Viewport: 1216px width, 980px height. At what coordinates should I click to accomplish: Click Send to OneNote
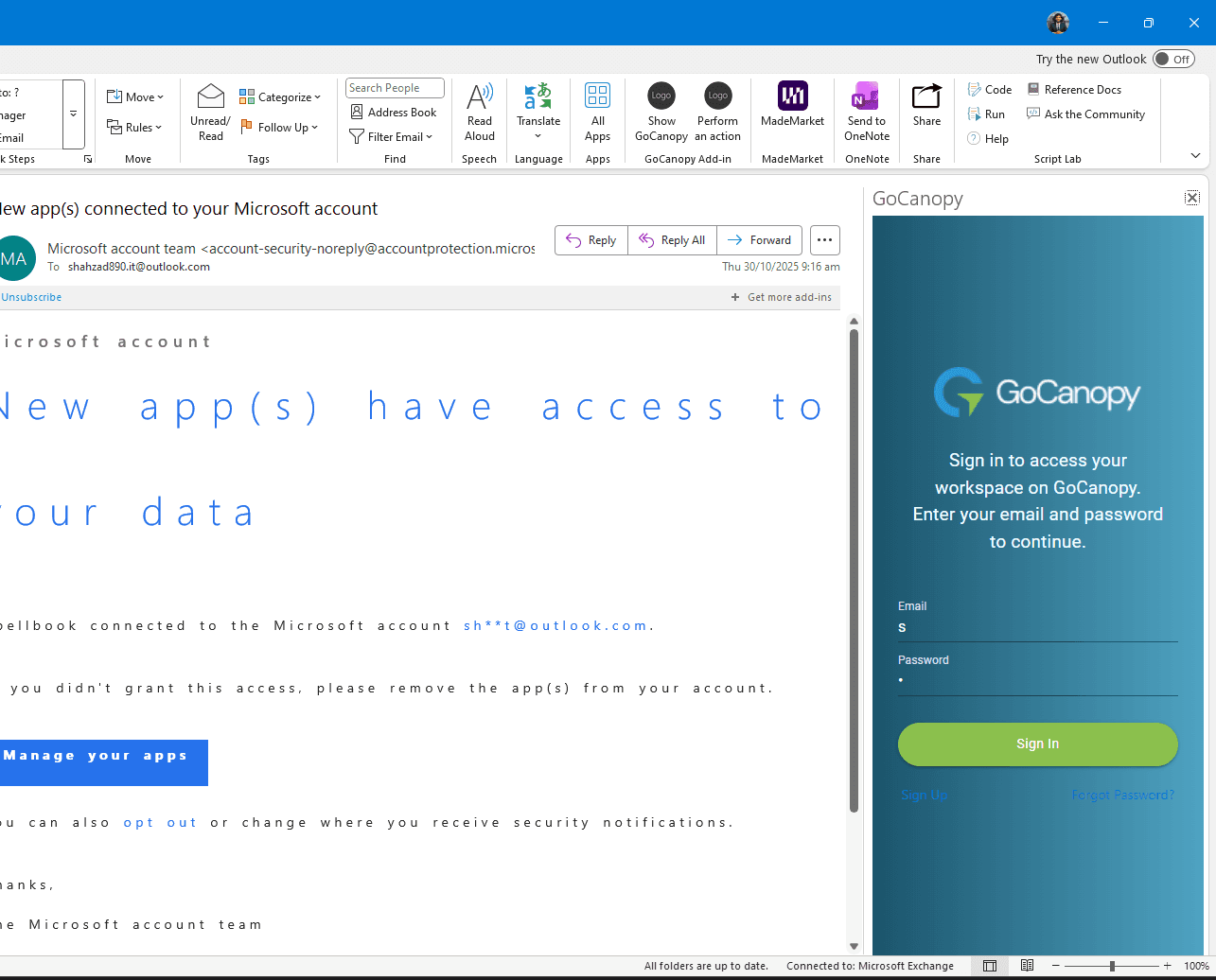pyautogui.click(x=867, y=112)
